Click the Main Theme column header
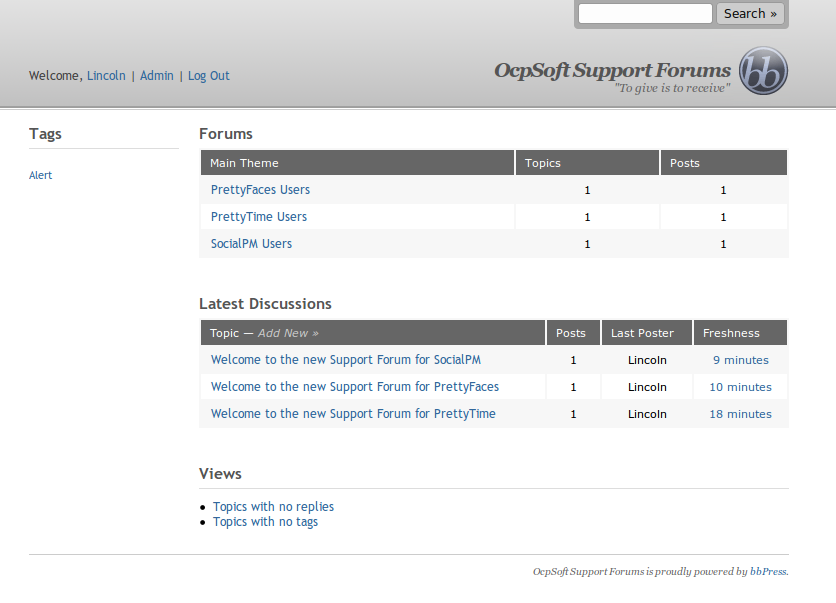Screen dimensions: 836x603 click(357, 163)
